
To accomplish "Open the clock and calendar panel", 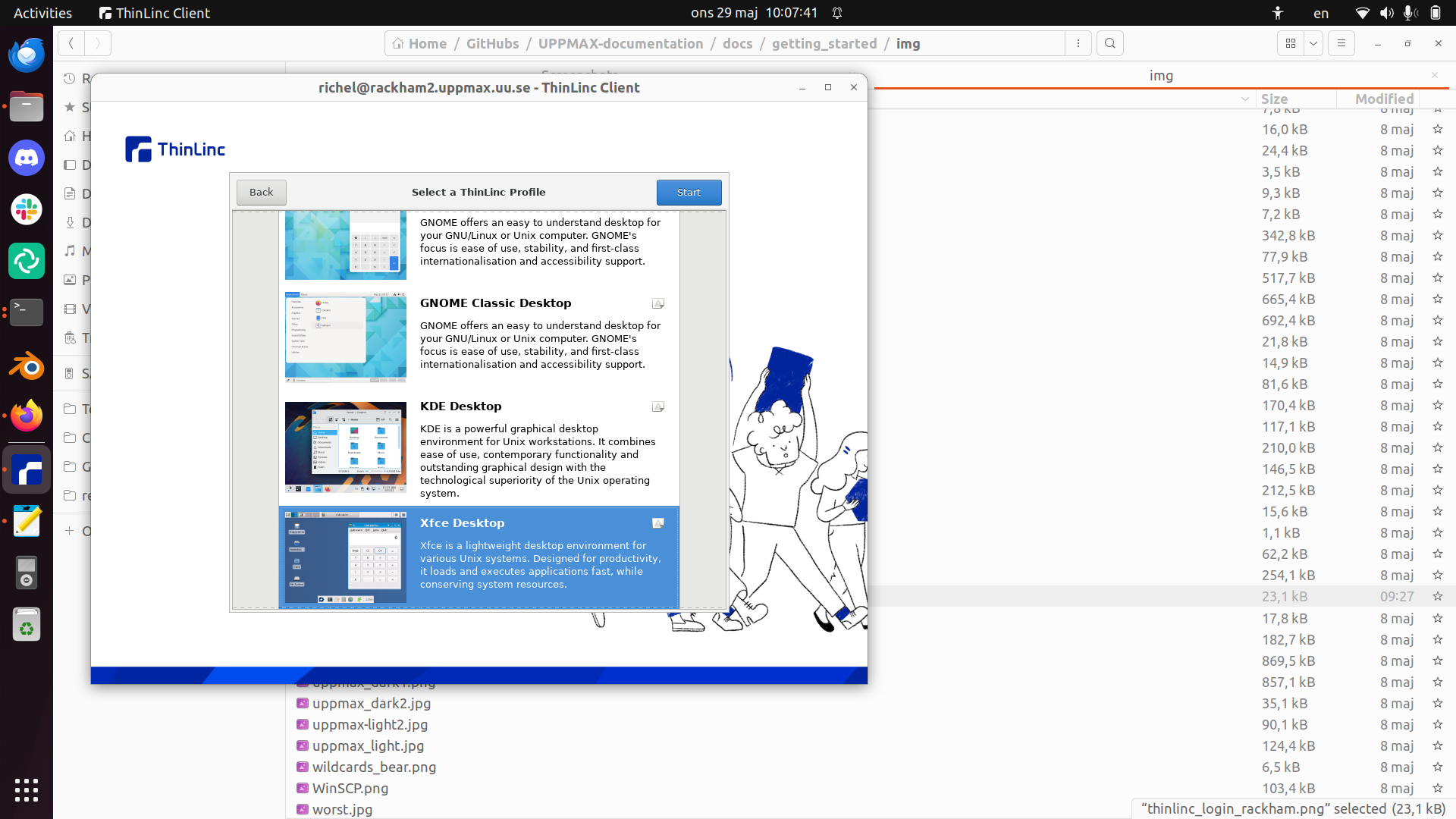I will click(754, 13).
